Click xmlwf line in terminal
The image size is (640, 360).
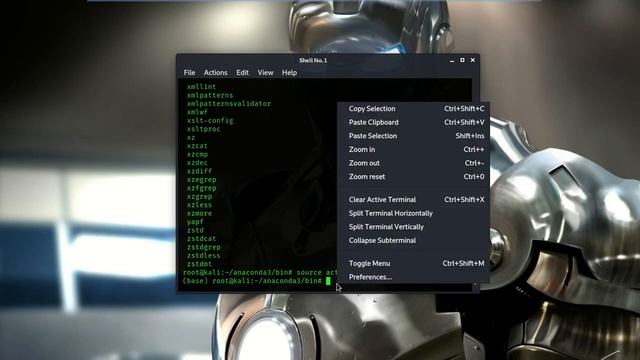point(197,112)
